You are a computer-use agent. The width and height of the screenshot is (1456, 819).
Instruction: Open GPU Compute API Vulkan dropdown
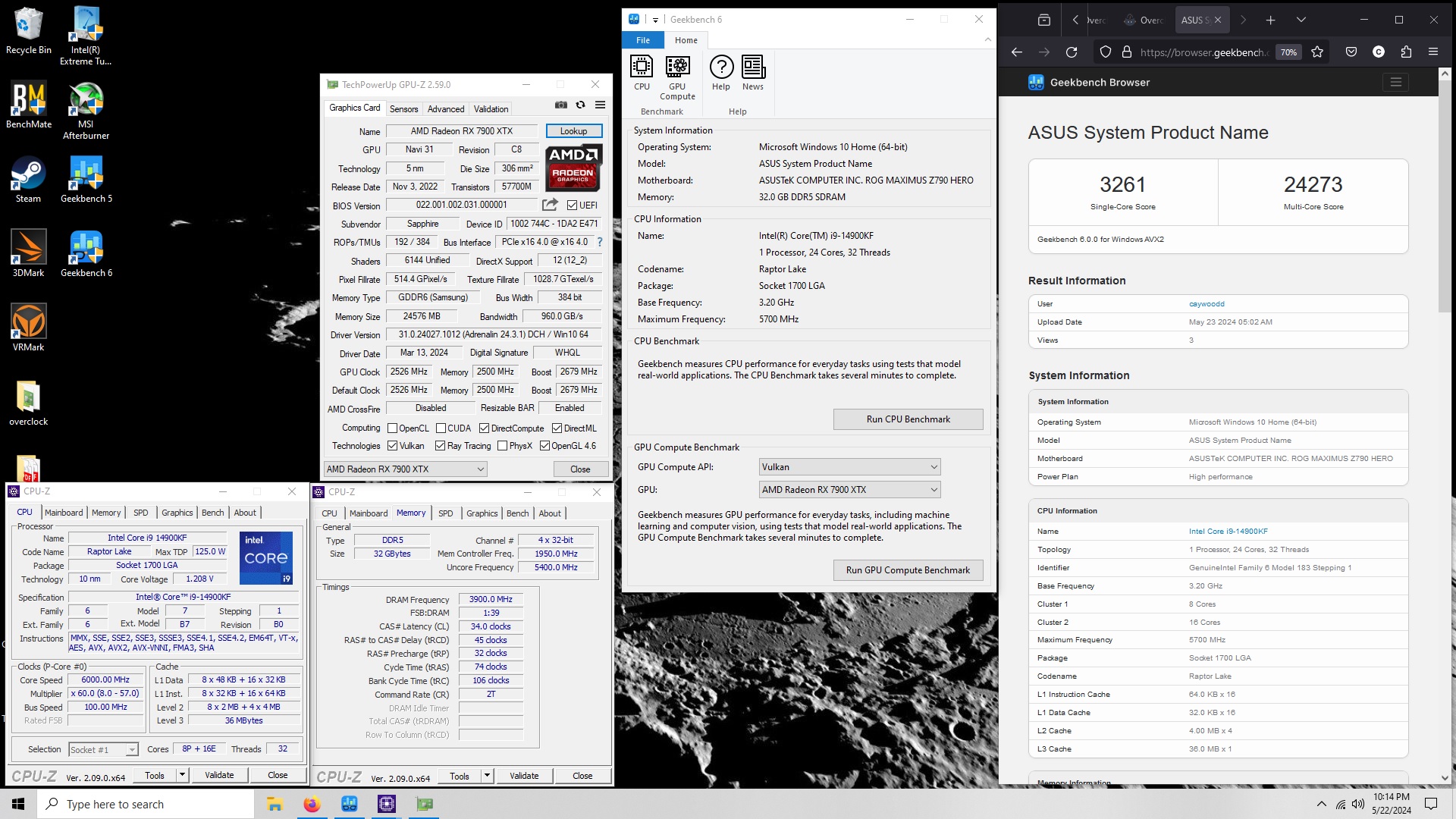pos(849,467)
